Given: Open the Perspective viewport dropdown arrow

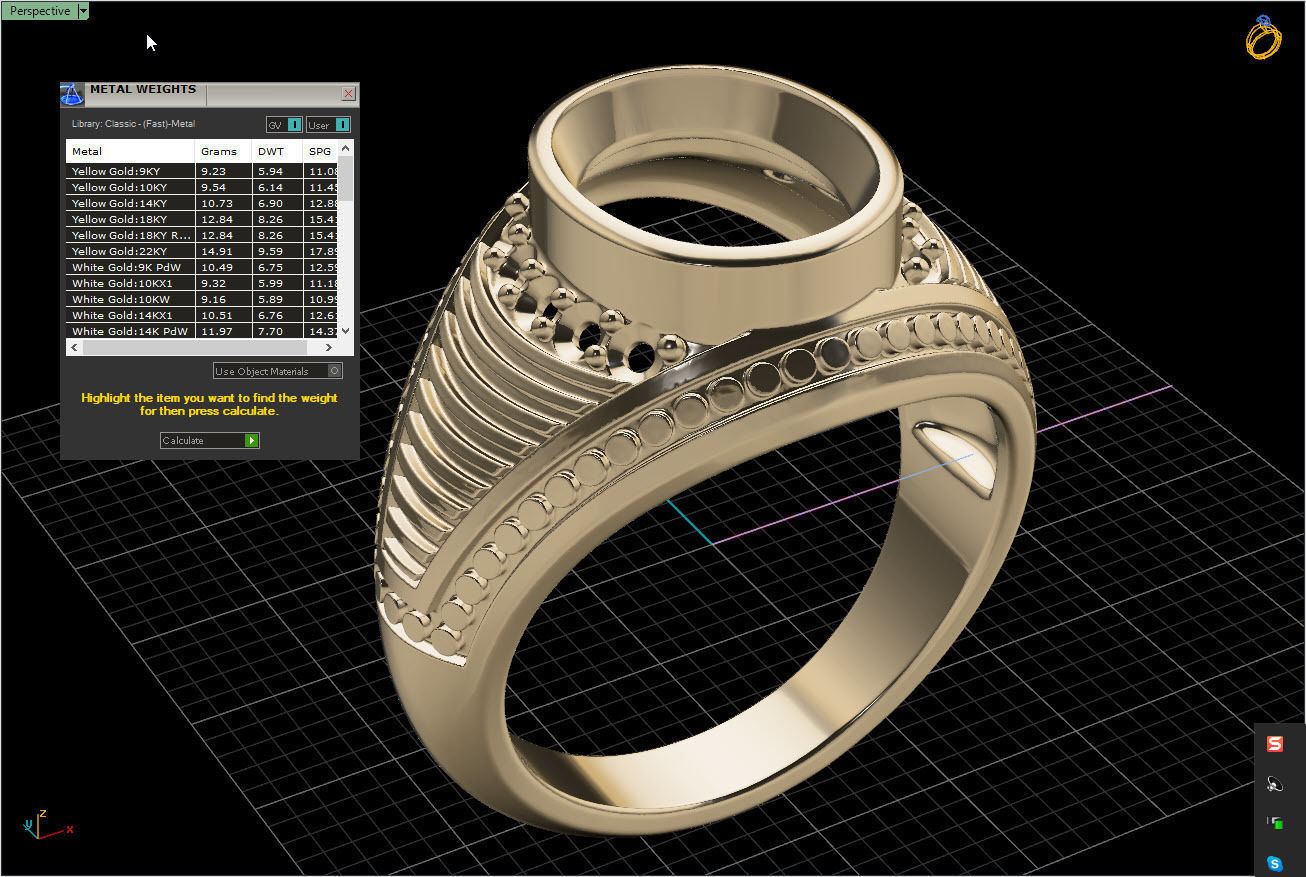Looking at the screenshot, I should (x=82, y=11).
